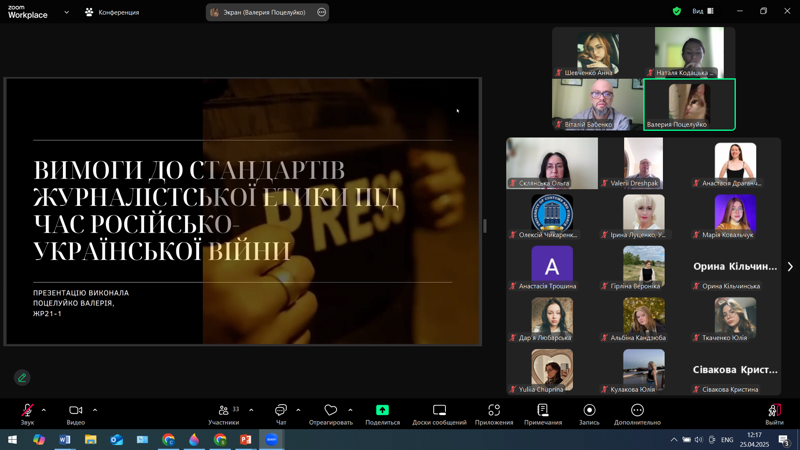Select Валерия Поцелуйко highlighted video tile
This screenshot has height=450, width=800.
(x=689, y=104)
